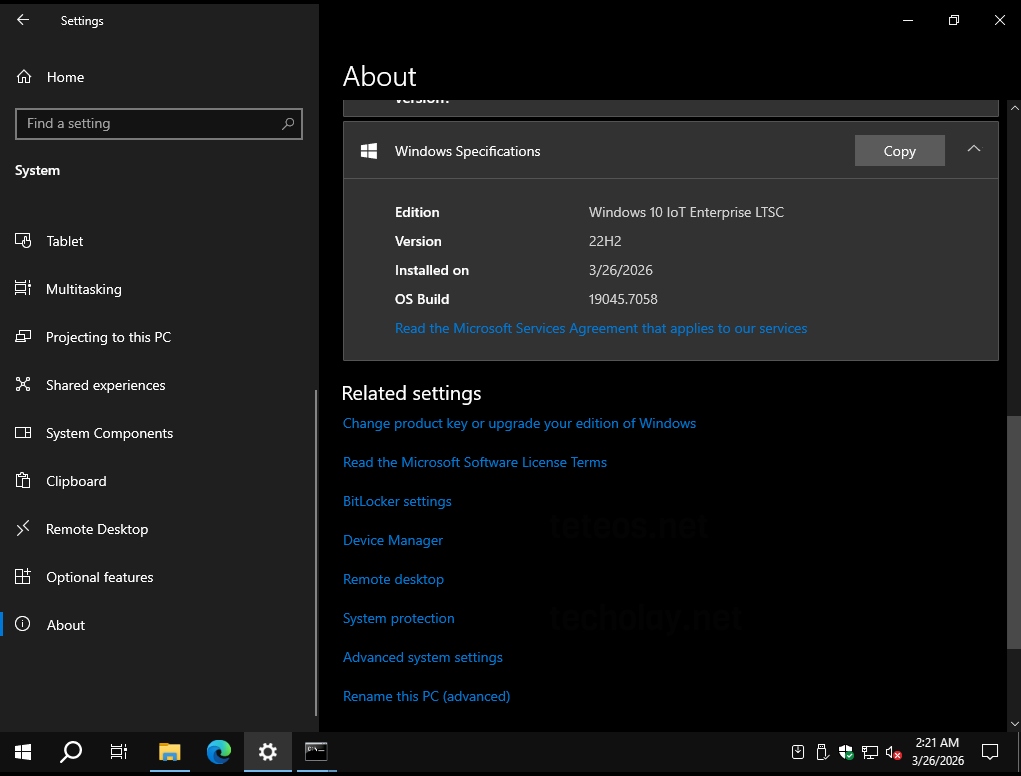This screenshot has height=776, width=1021.
Task: Click the taskbar clock showing 2:21 AM
Action: coord(938,752)
